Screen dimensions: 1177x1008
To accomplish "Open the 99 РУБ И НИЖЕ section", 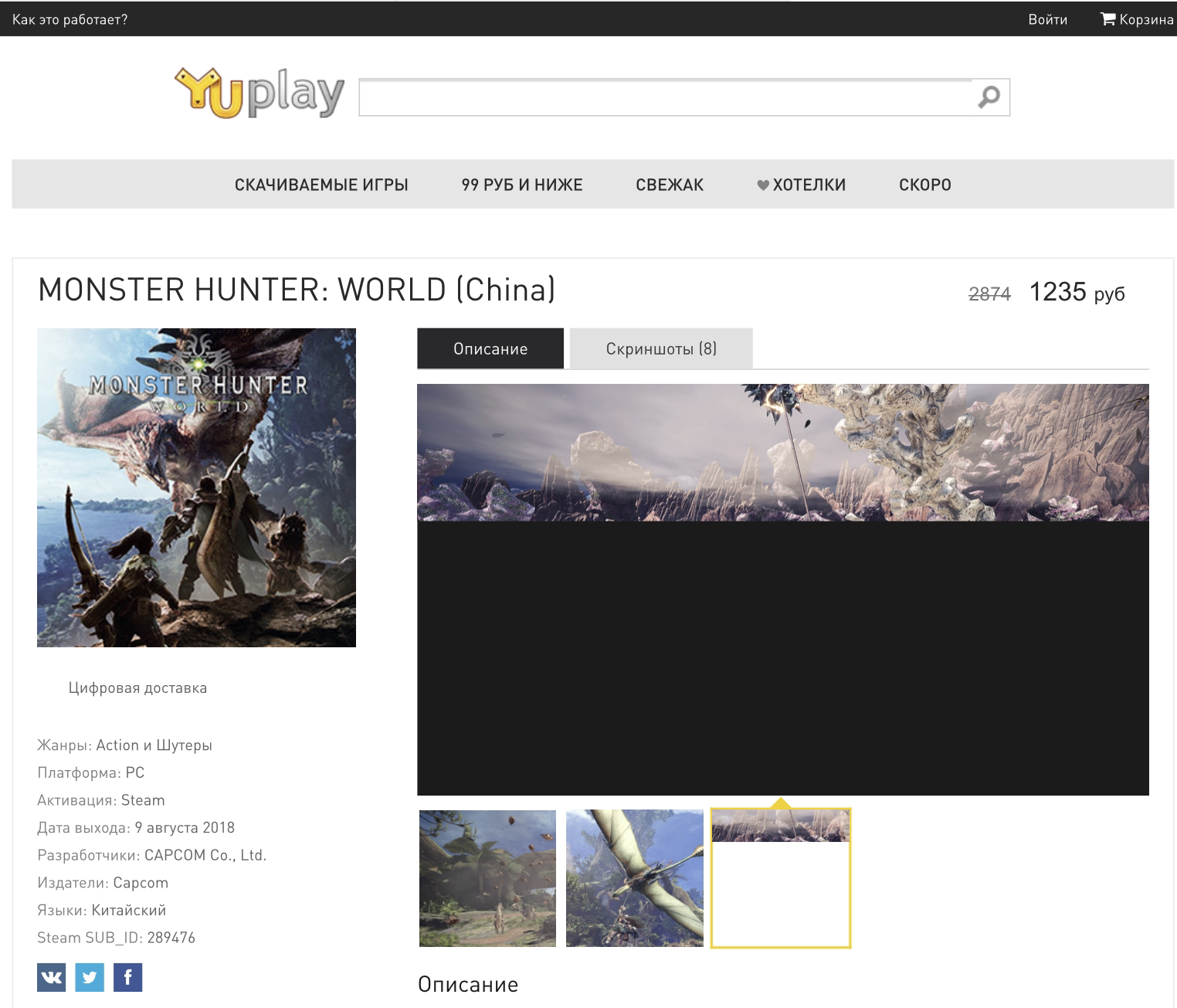I will (x=522, y=185).
